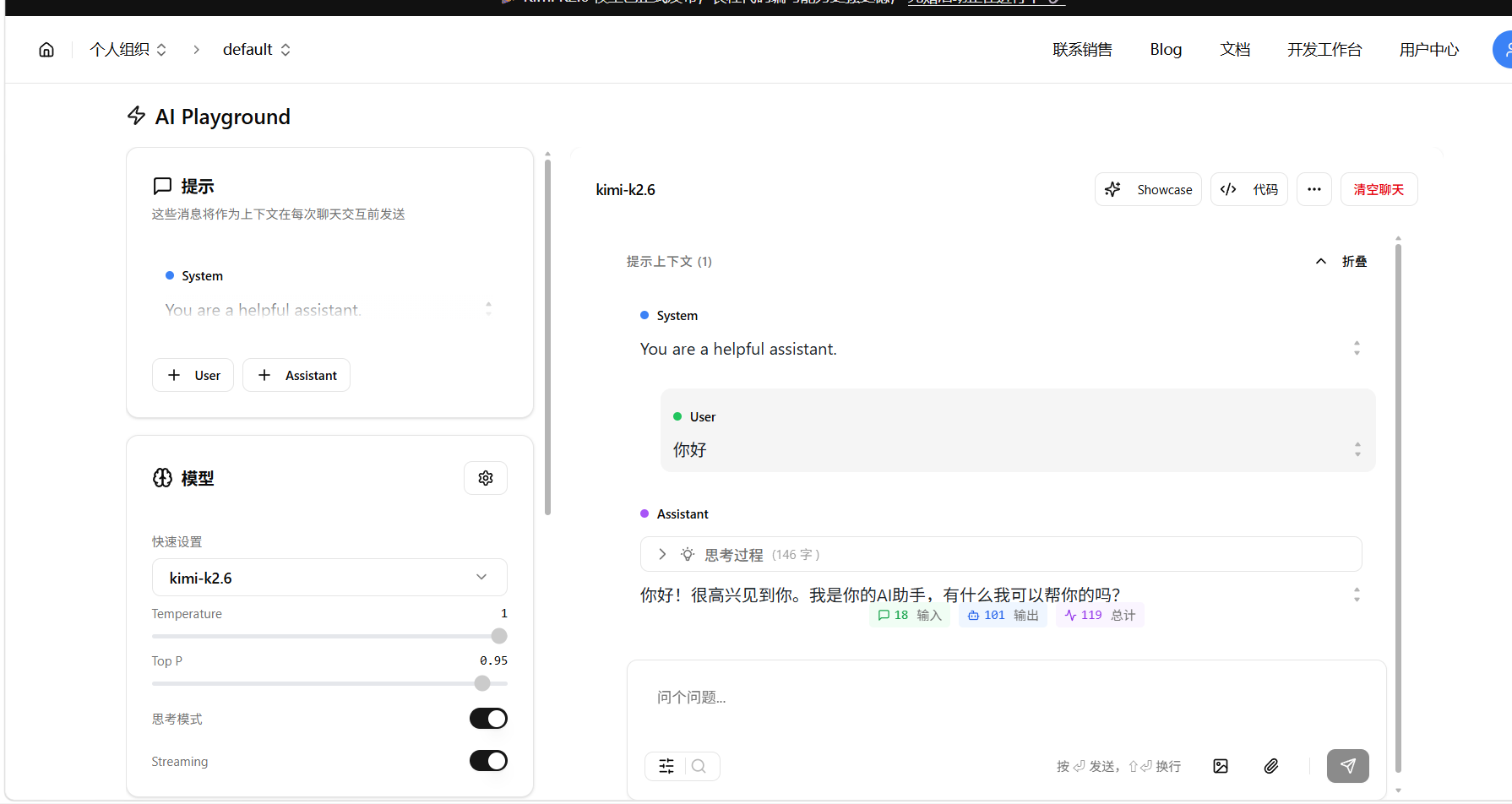Open the kimi-k2.6 model dropdown
The height and width of the screenshot is (804, 1512).
329,578
